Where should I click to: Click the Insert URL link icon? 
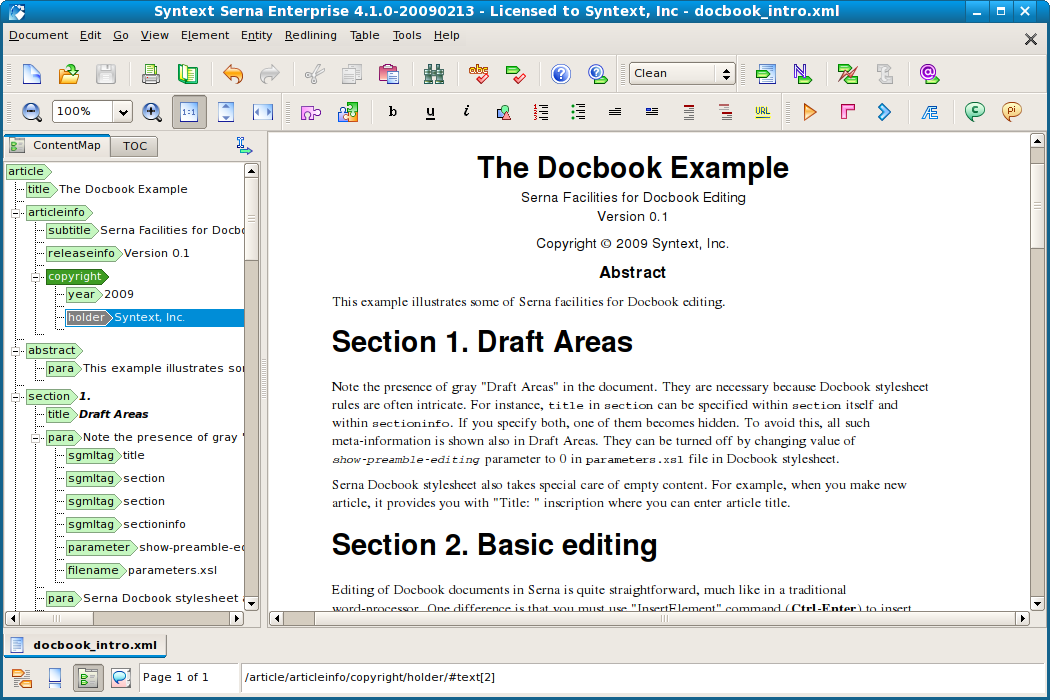pos(762,112)
